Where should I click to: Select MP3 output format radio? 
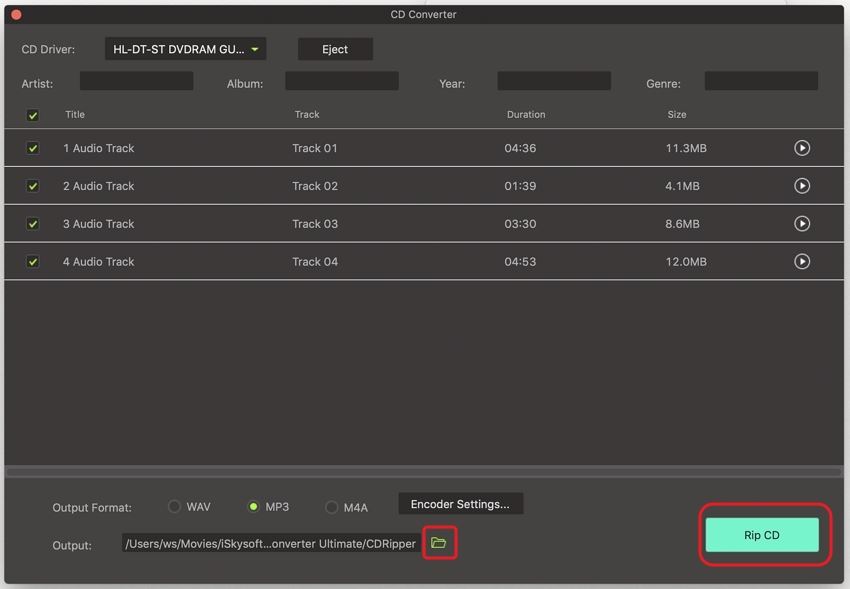(253, 507)
